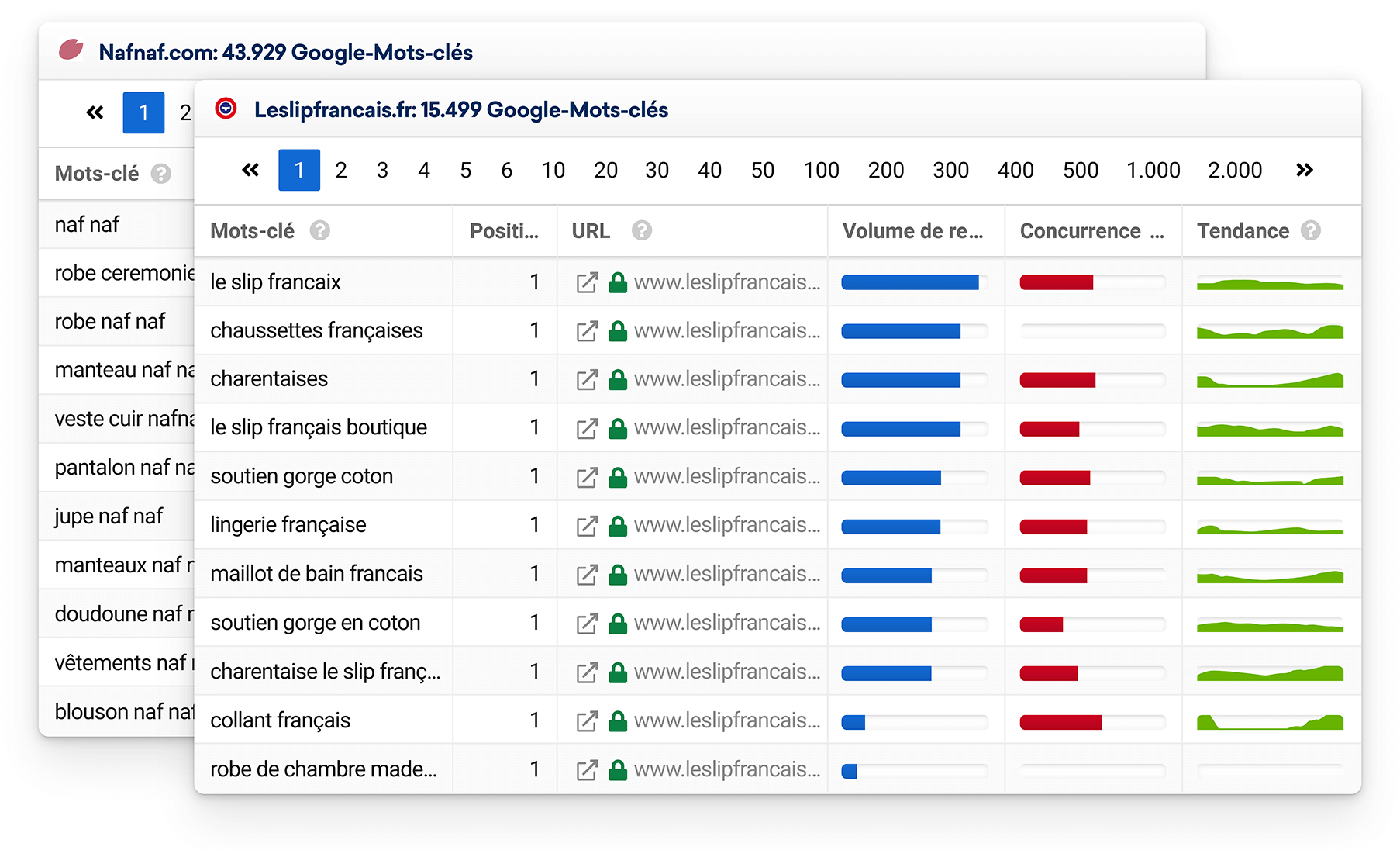Jump to page 500 in Leslipfrancais pagination

tap(1081, 170)
